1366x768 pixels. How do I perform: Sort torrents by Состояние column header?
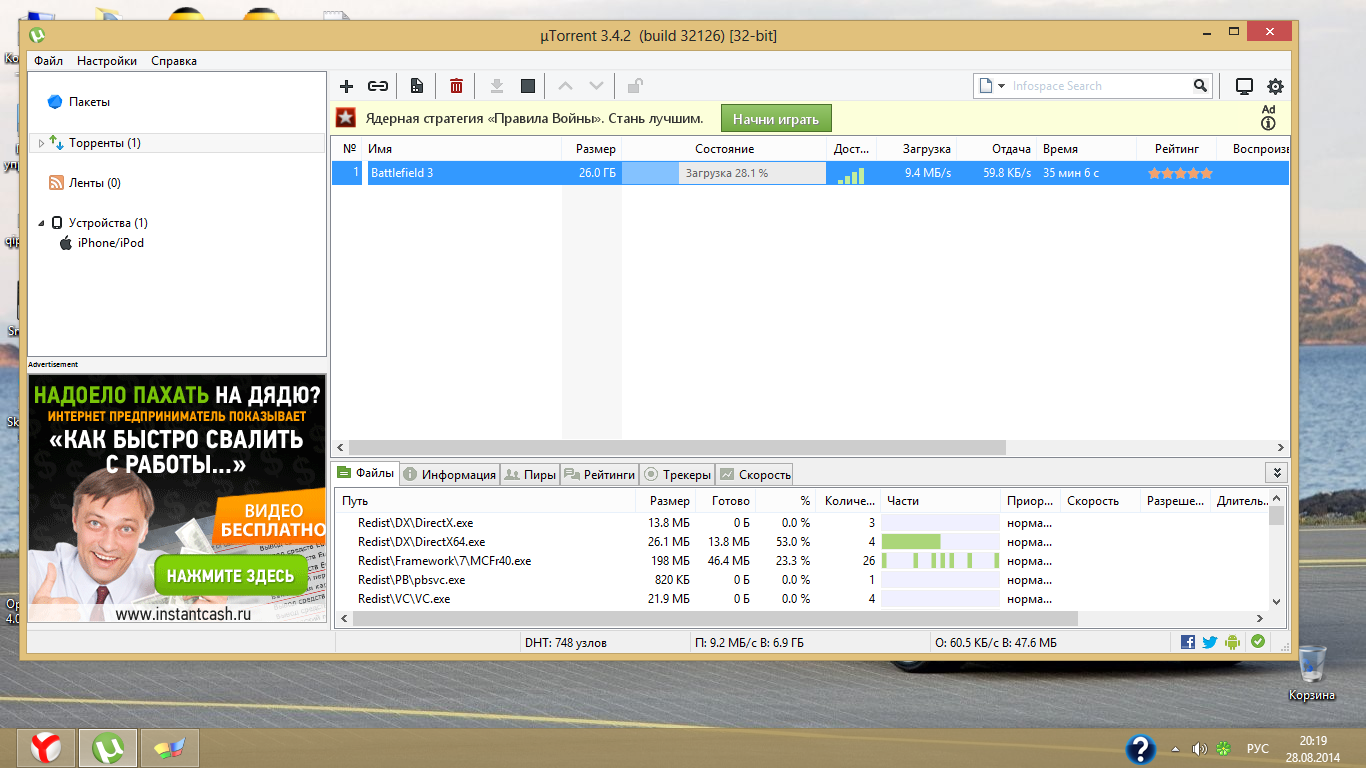[x=725, y=149]
